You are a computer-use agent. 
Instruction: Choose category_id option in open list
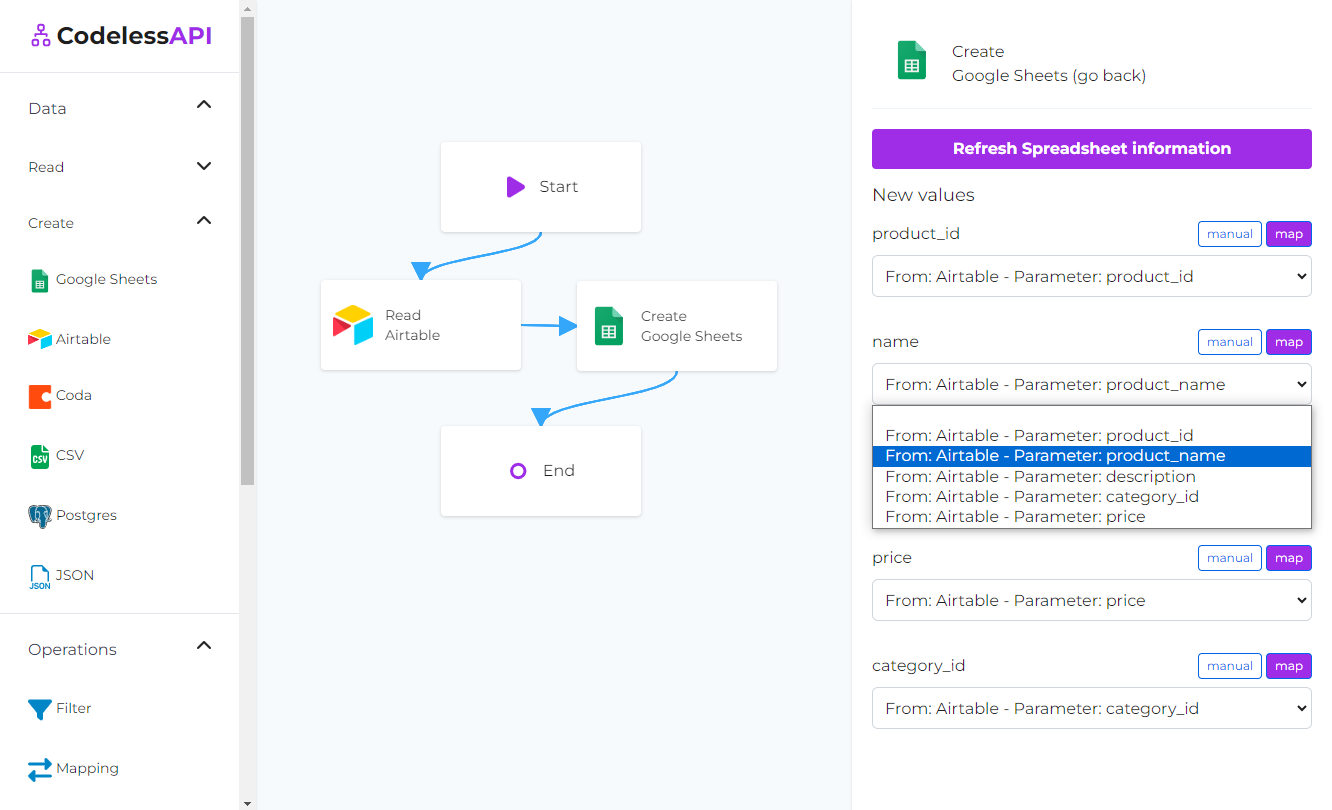click(1091, 496)
